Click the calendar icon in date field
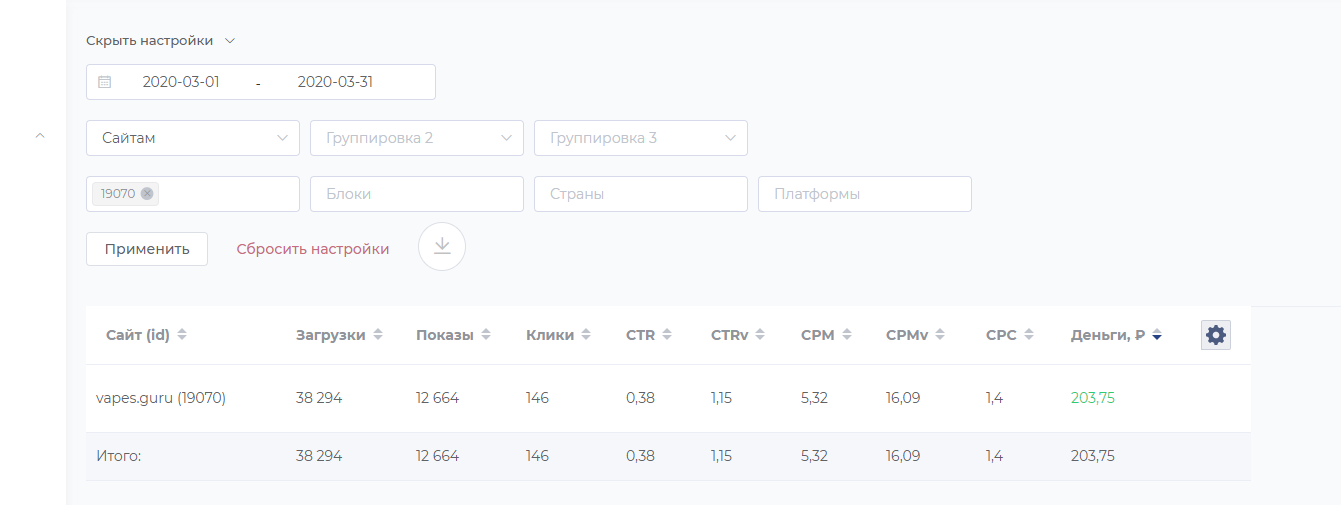 [x=104, y=82]
